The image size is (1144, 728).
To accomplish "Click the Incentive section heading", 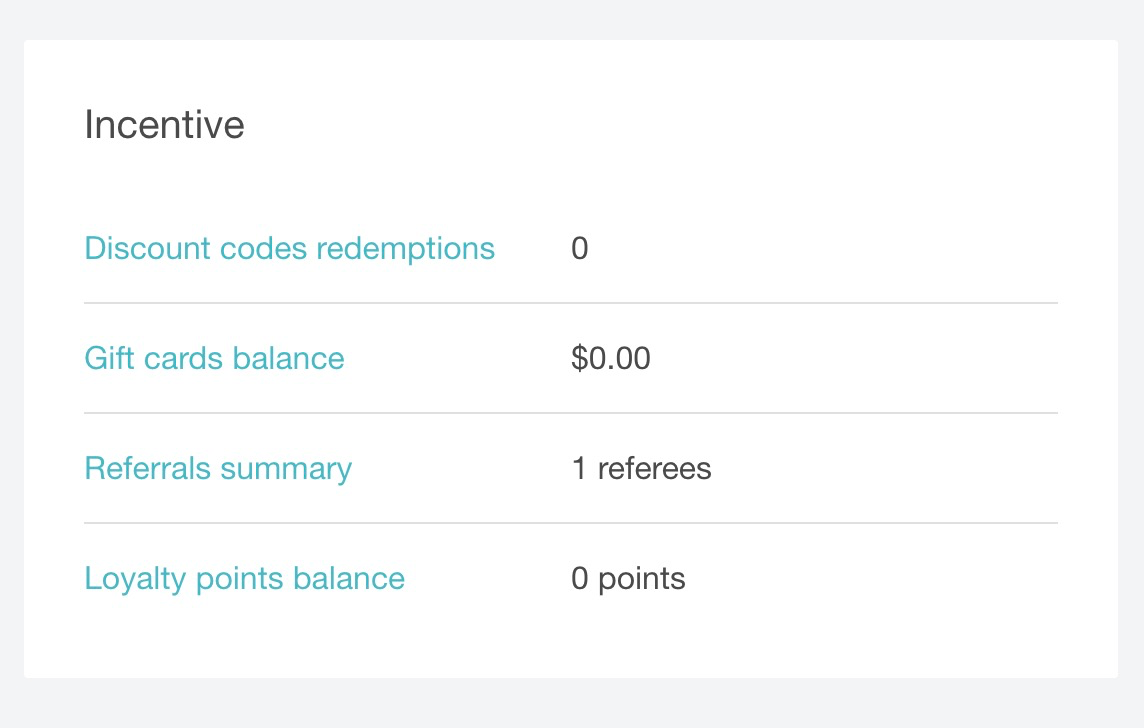I will point(164,125).
